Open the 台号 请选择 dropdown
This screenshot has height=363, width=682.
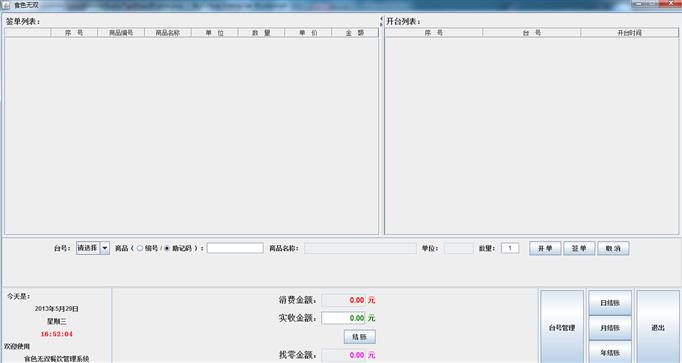(93, 248)
